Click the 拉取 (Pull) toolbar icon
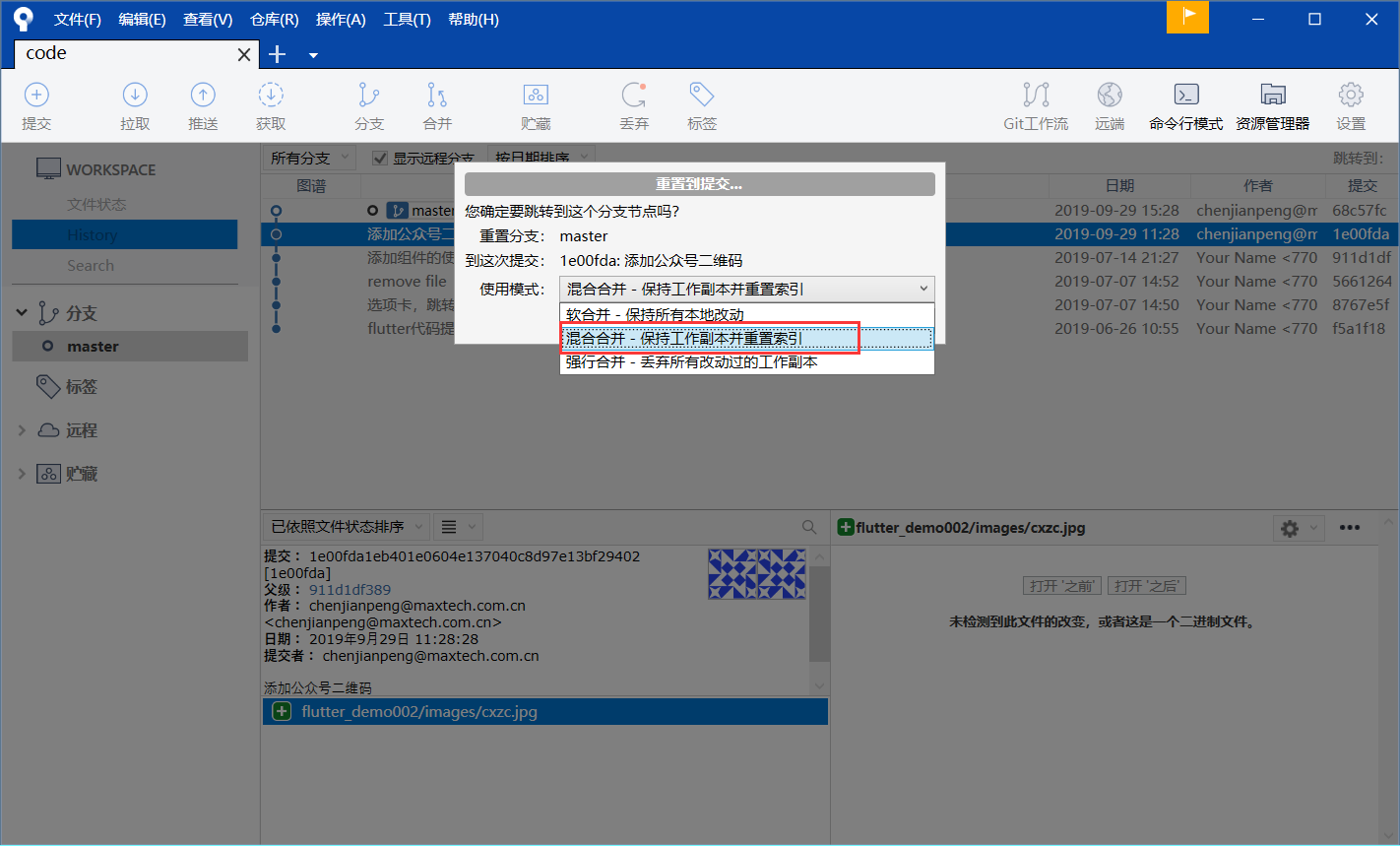The image size is (1400, 846). pyautogui.click(x=134, y=103)
